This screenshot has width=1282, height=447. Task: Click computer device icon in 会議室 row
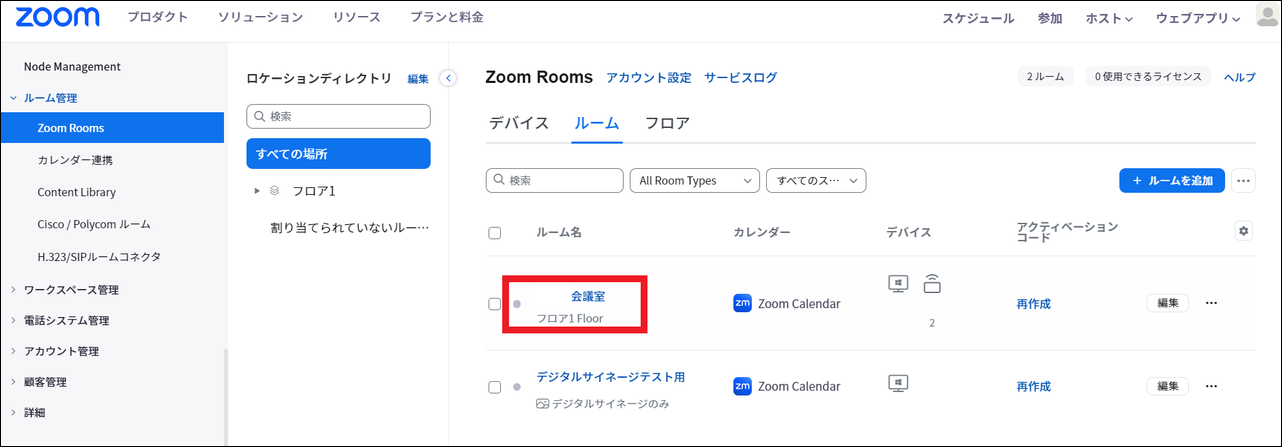(x=898, y=283)
